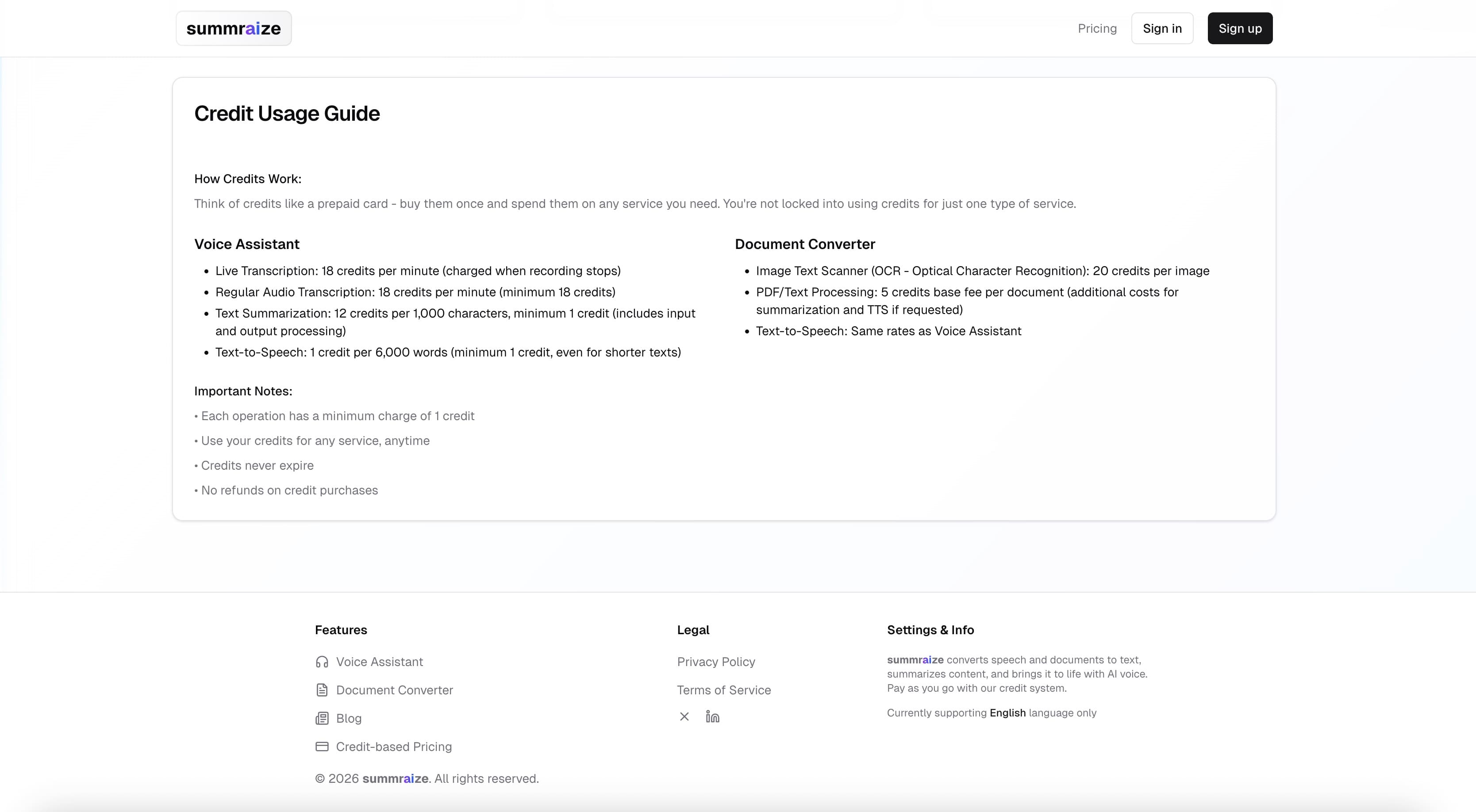Open the X (Twitter) social icon
Viewport: 1476px width, 812px height.
tap(684, 716)
